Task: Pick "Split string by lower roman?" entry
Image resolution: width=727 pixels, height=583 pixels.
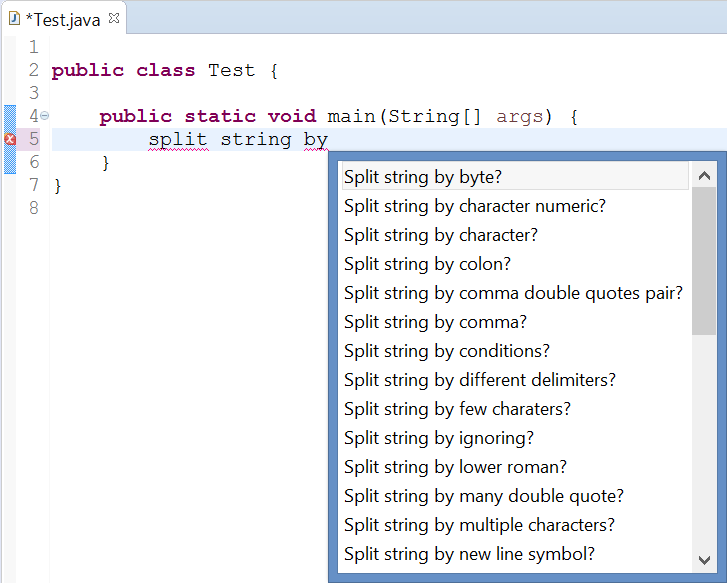Action: [455, 467]
